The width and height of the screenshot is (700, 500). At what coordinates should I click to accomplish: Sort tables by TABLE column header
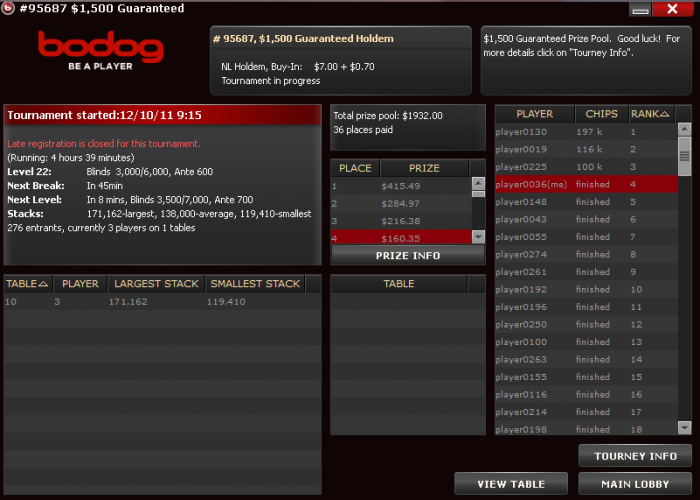(x=27, y=283)
